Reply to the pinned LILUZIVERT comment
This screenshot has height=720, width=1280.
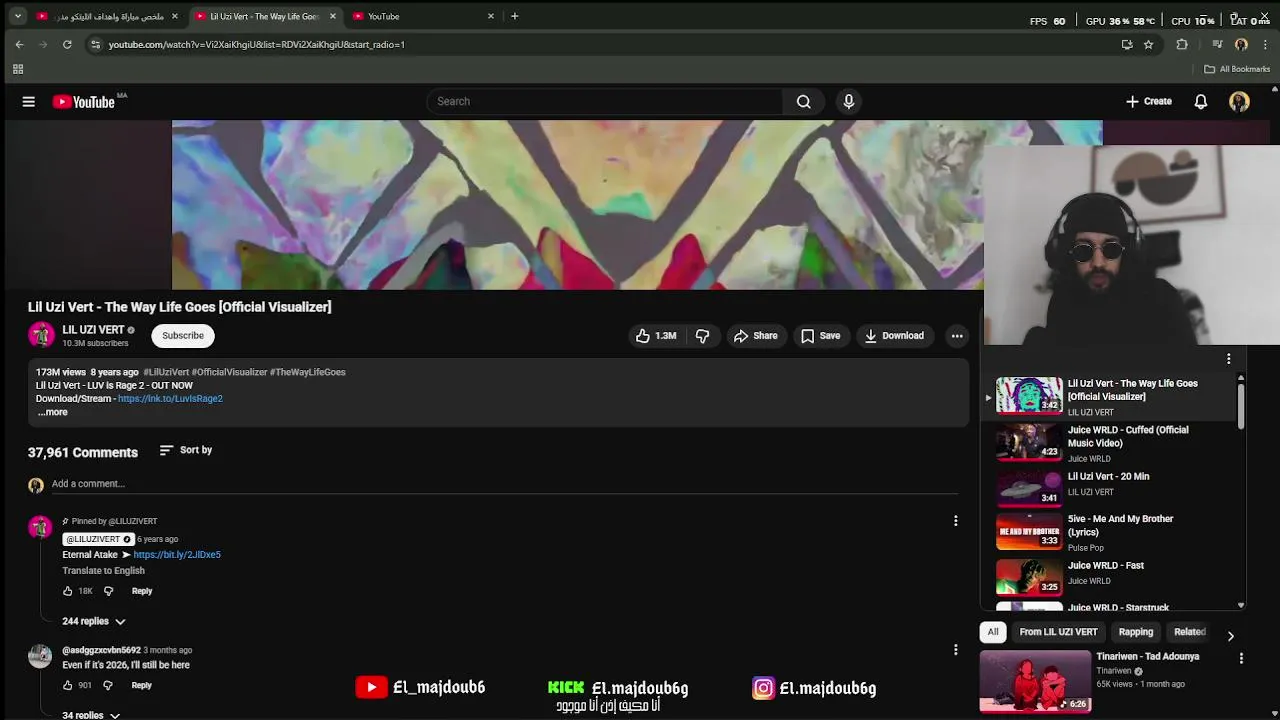(142, 591)
